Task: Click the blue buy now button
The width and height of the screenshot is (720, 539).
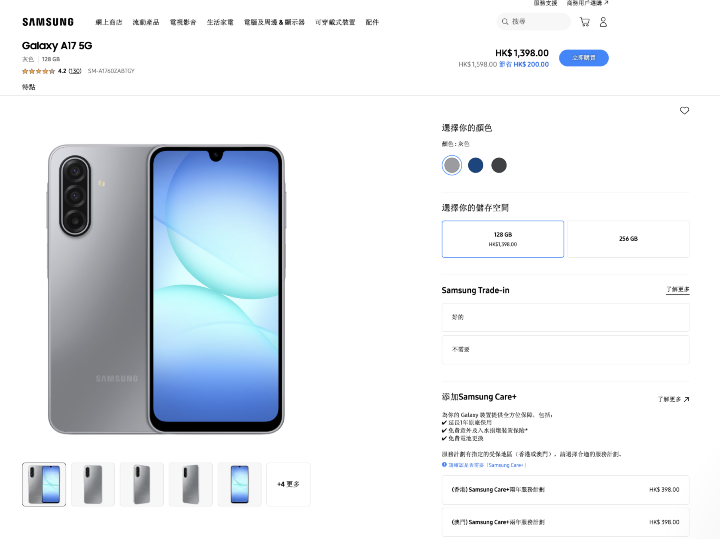Action: pos(584,58)
